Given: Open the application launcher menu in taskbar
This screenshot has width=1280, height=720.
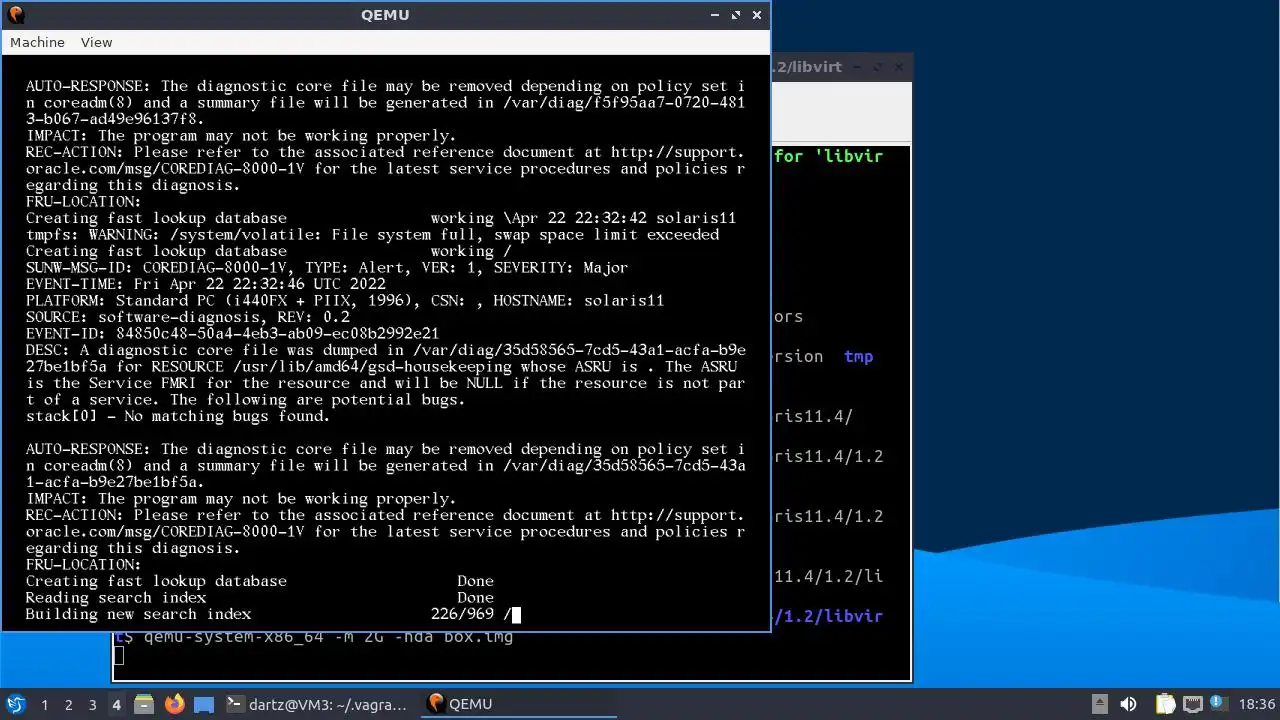Looking at the screenshot, I should tap(16, 704).
